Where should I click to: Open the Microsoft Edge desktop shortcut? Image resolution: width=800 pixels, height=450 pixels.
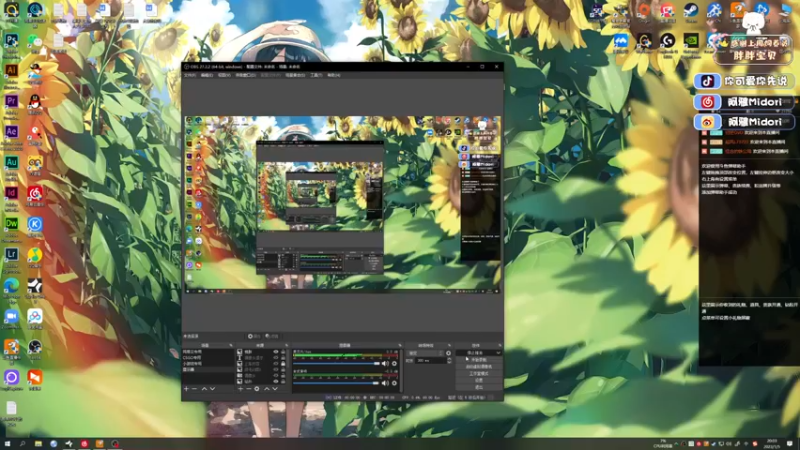[11, 285]
